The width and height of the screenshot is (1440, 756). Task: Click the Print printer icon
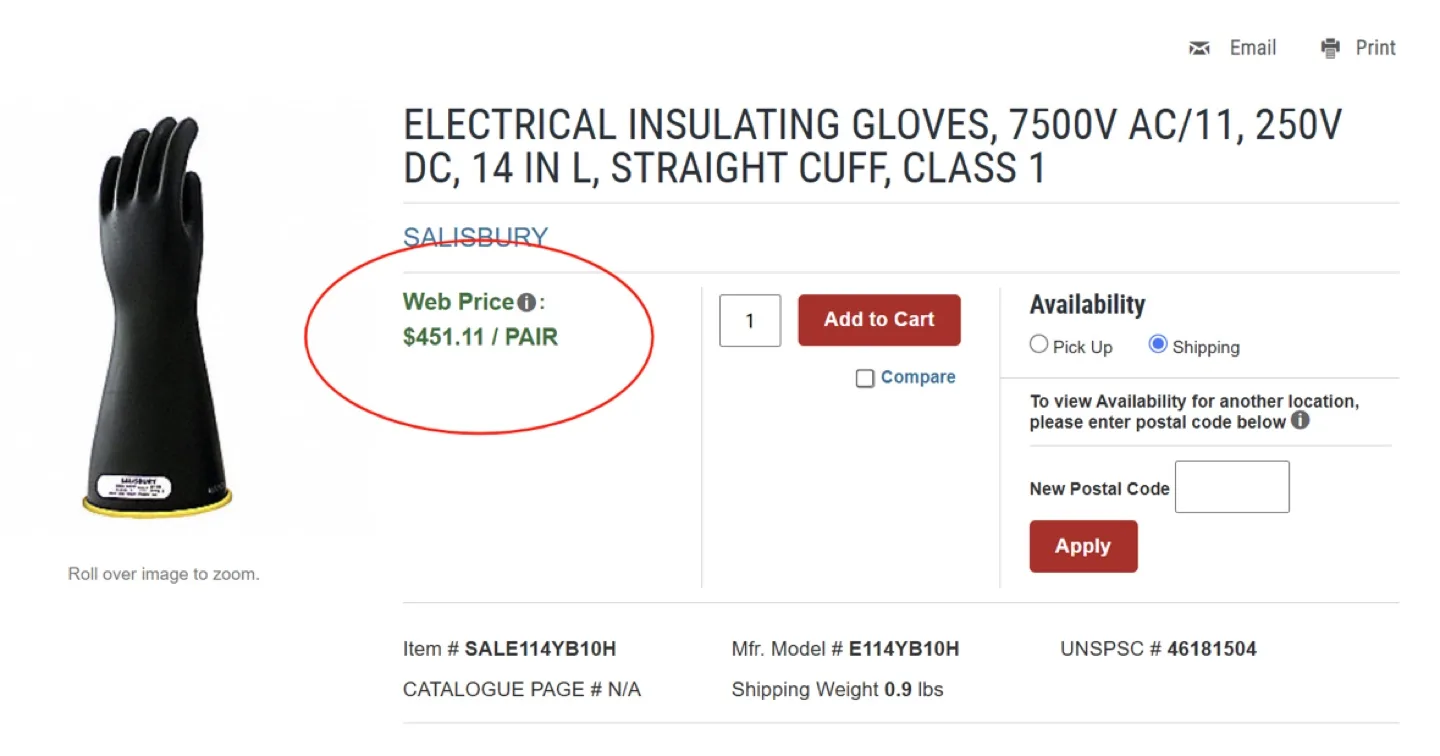point(1331,48)
